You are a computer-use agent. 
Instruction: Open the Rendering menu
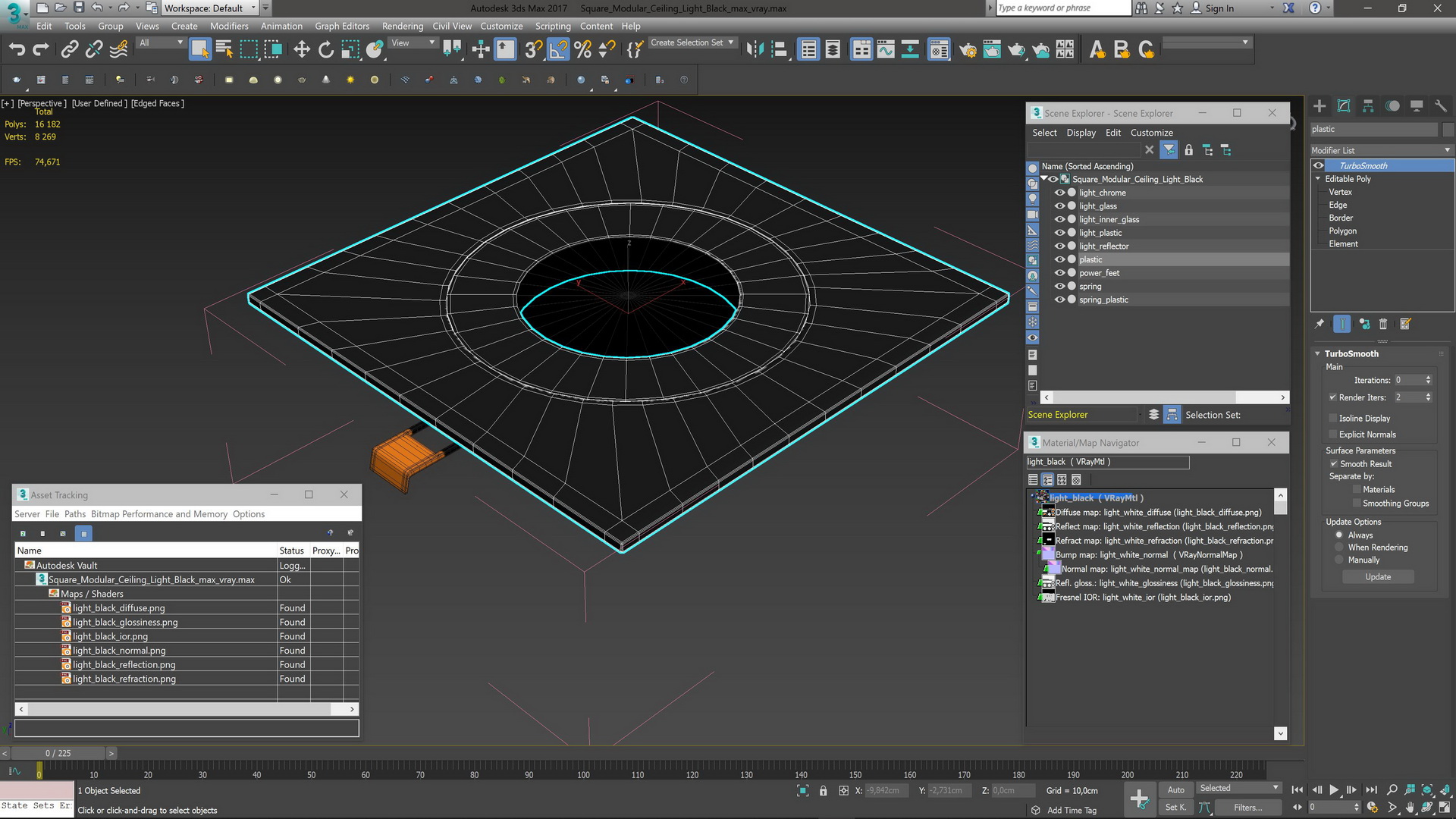(402, 26)
